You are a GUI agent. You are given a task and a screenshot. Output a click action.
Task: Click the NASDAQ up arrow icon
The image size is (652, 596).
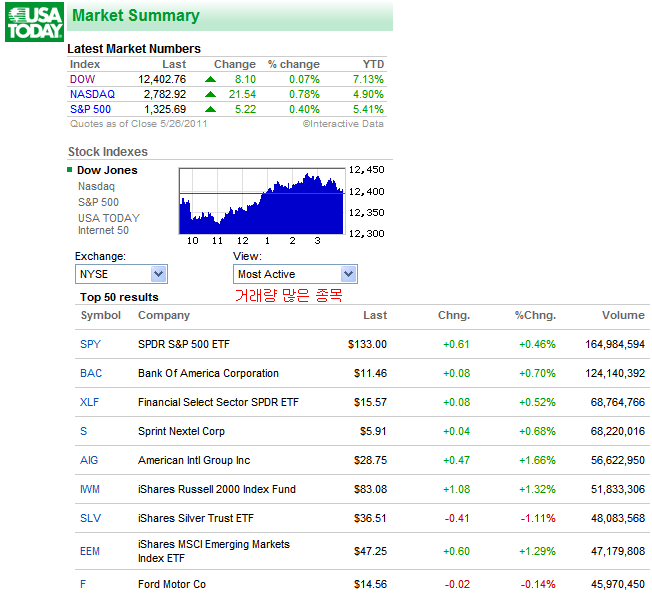(210, 94)
